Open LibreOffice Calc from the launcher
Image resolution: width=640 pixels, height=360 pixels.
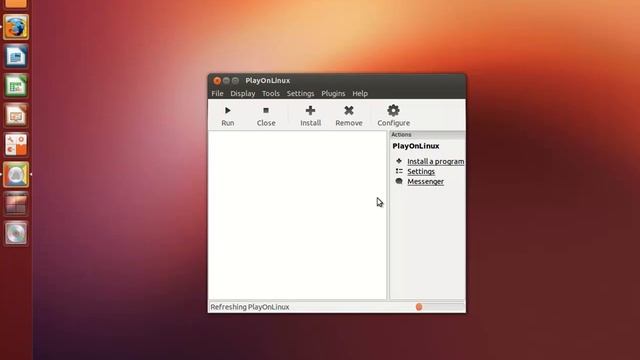(16, 86)
